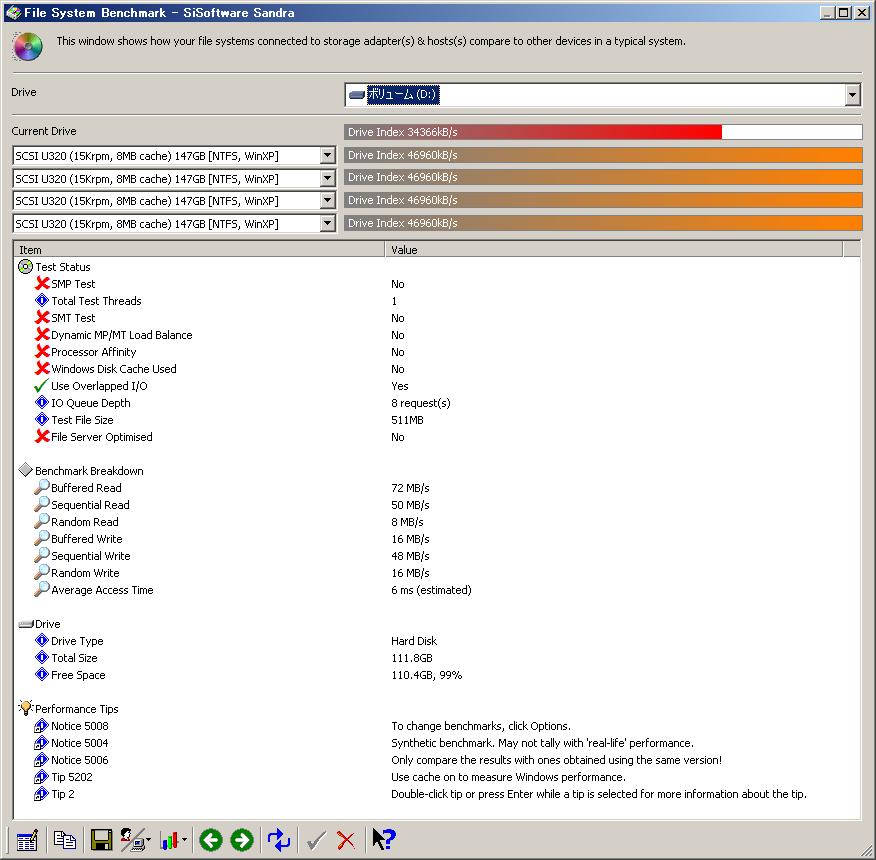Click the Test Status disc icon

pyautogui.click(x=25, y=267)
